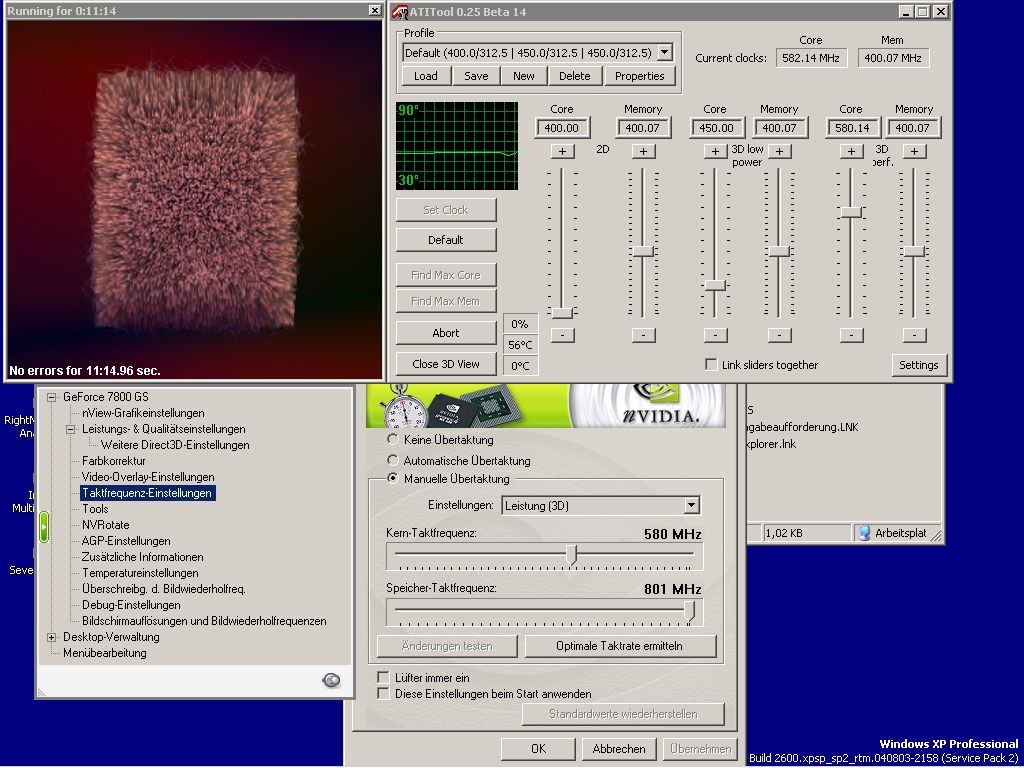Decrease 2D Core clock with minus button
The height and width of the screenshot is (768, 1024).
pos(562,335)
